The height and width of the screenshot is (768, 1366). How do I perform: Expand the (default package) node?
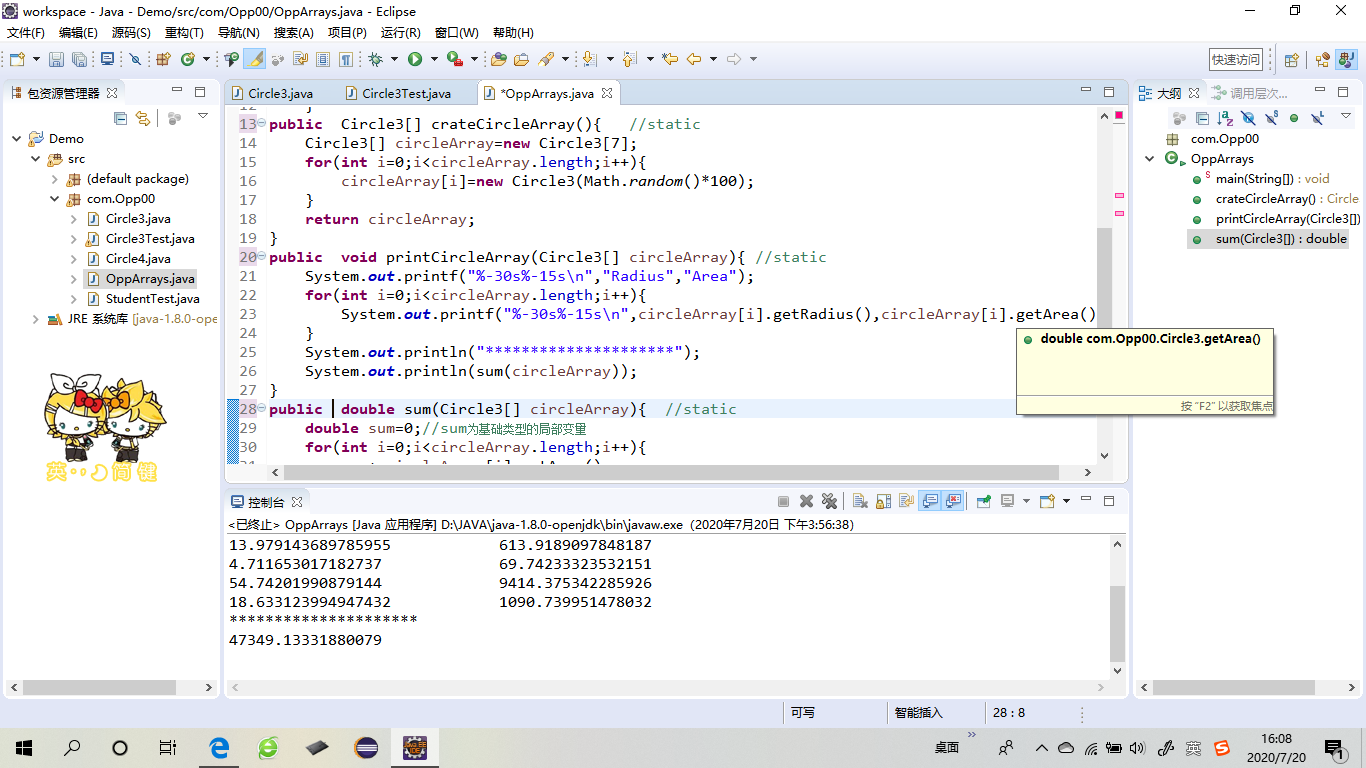point(55,179)
